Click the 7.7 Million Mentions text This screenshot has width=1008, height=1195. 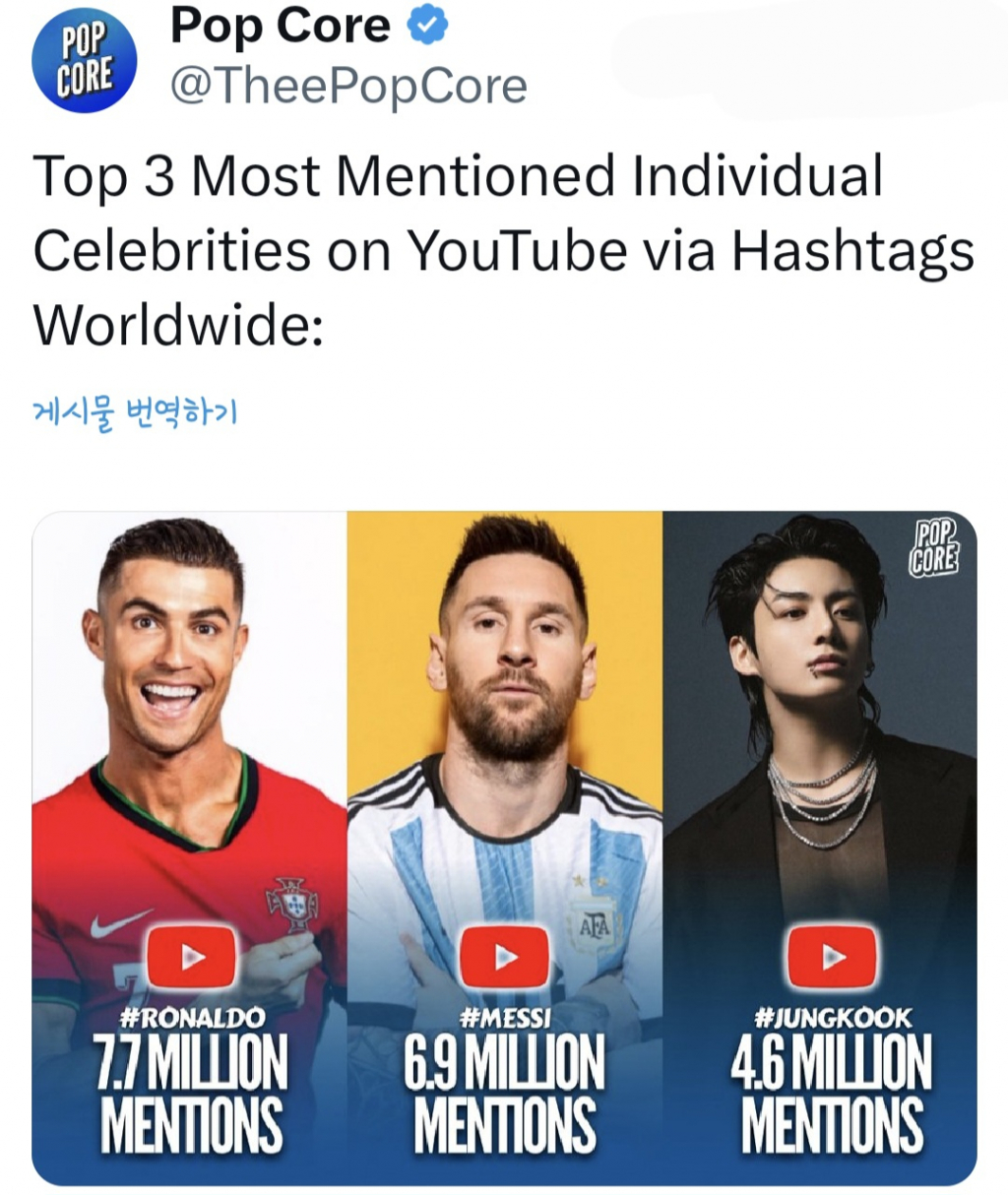[x=191, y=1093]
